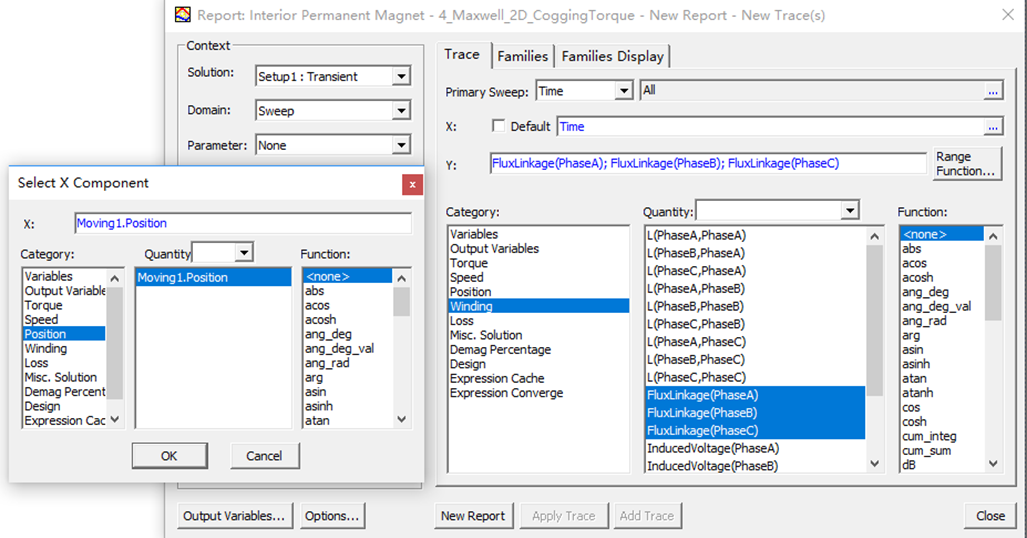Image resolution: width=1027 pixels, height=538 pixels.
Task: Click the down arrow of the dialog Function scrollbar
Action: pyautogui.click(x=401, y=419)
